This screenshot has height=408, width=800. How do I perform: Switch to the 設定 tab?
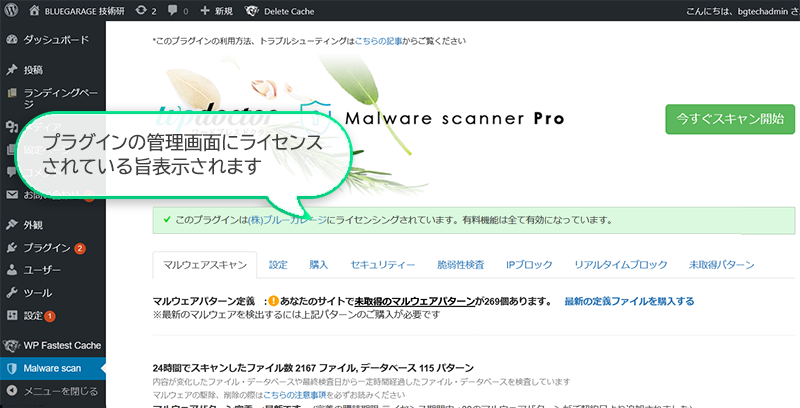coord(278,265)
